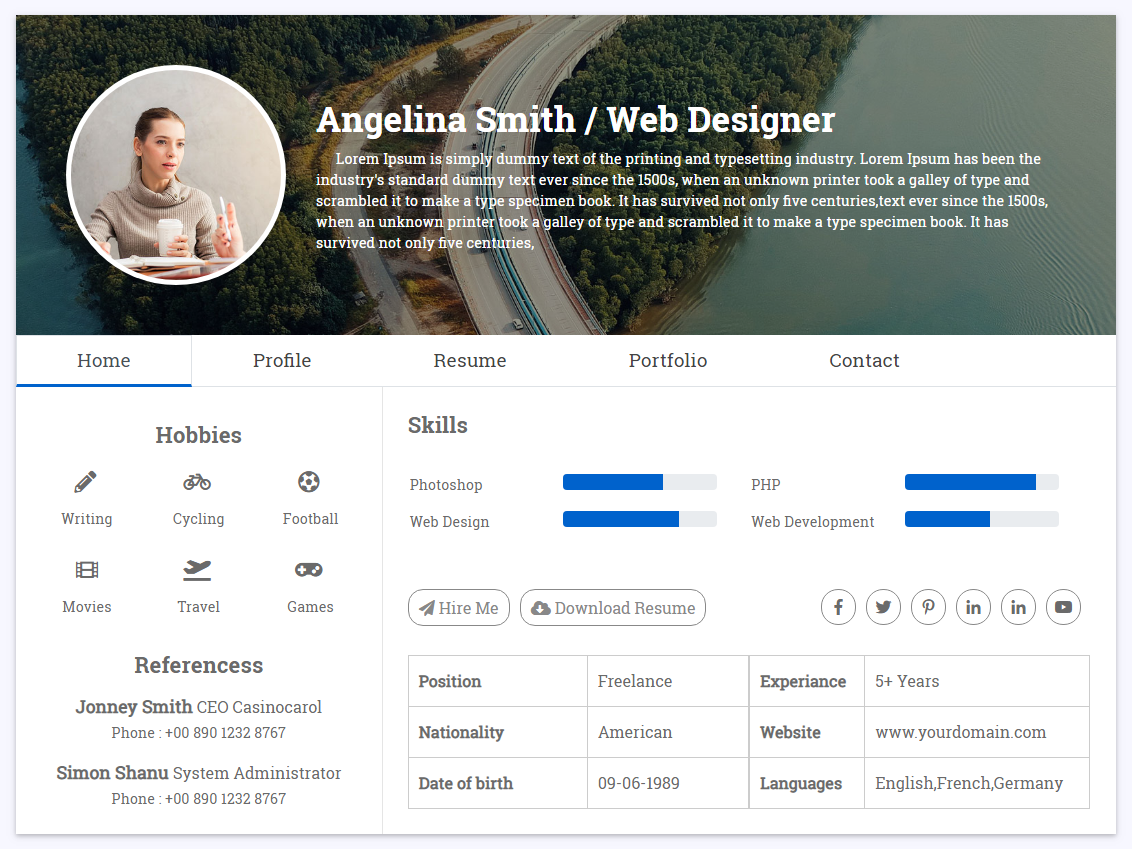Click Angelina's circular profile photo
The image size is (1132, 849).
[x=176, y=175]
